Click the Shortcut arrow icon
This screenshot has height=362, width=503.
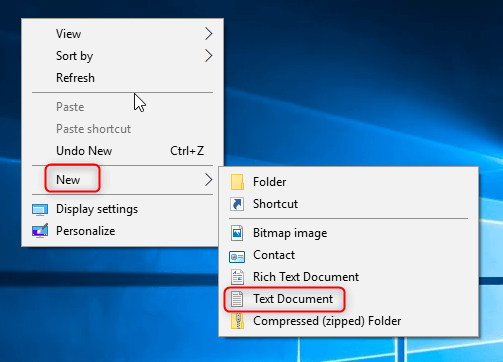pyautogui.click(x=237, y=204)
